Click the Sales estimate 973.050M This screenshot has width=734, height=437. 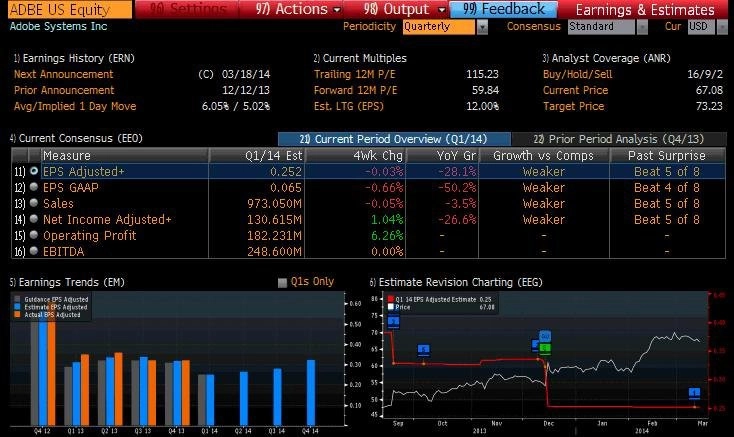coord(274,204)
